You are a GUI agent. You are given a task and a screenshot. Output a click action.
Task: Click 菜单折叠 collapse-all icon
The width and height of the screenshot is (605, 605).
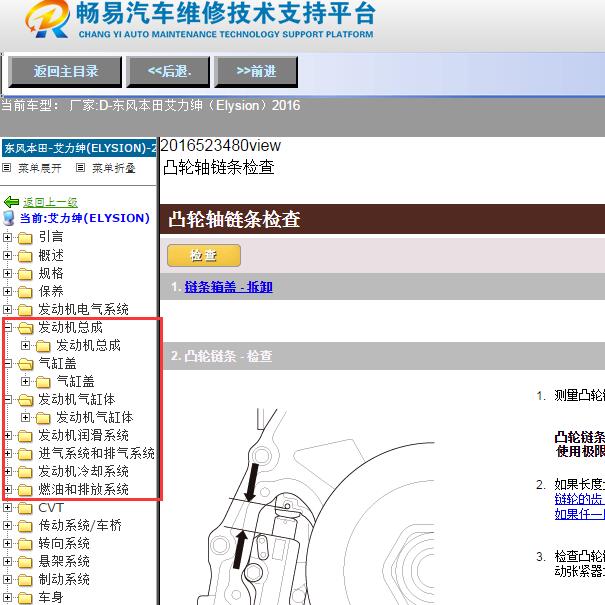[x=80, y=168]
